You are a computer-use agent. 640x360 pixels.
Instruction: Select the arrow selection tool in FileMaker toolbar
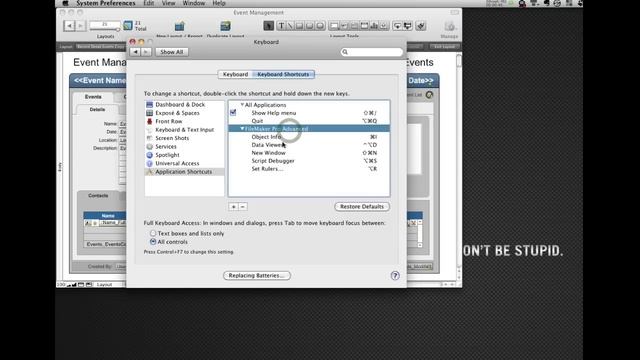268,26
